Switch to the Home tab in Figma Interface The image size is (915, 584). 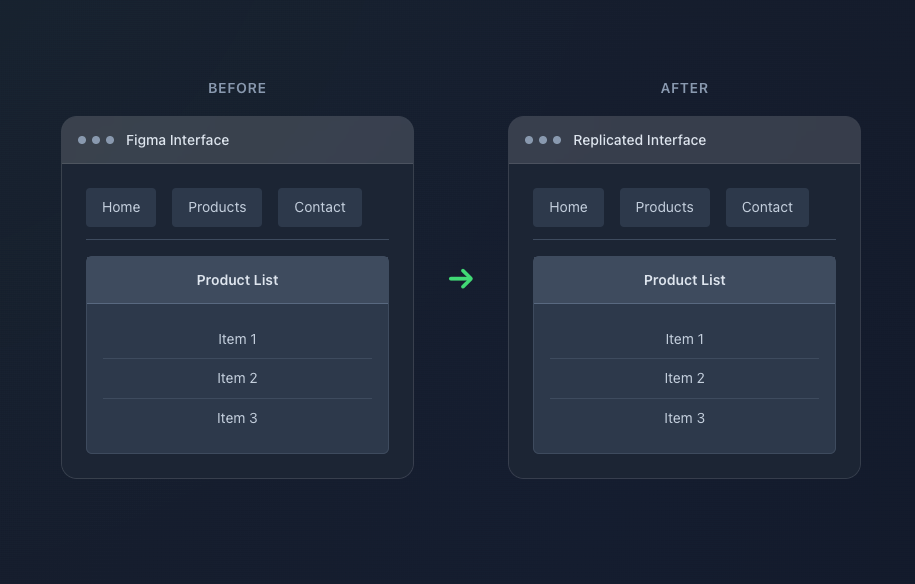pos(121,207)
